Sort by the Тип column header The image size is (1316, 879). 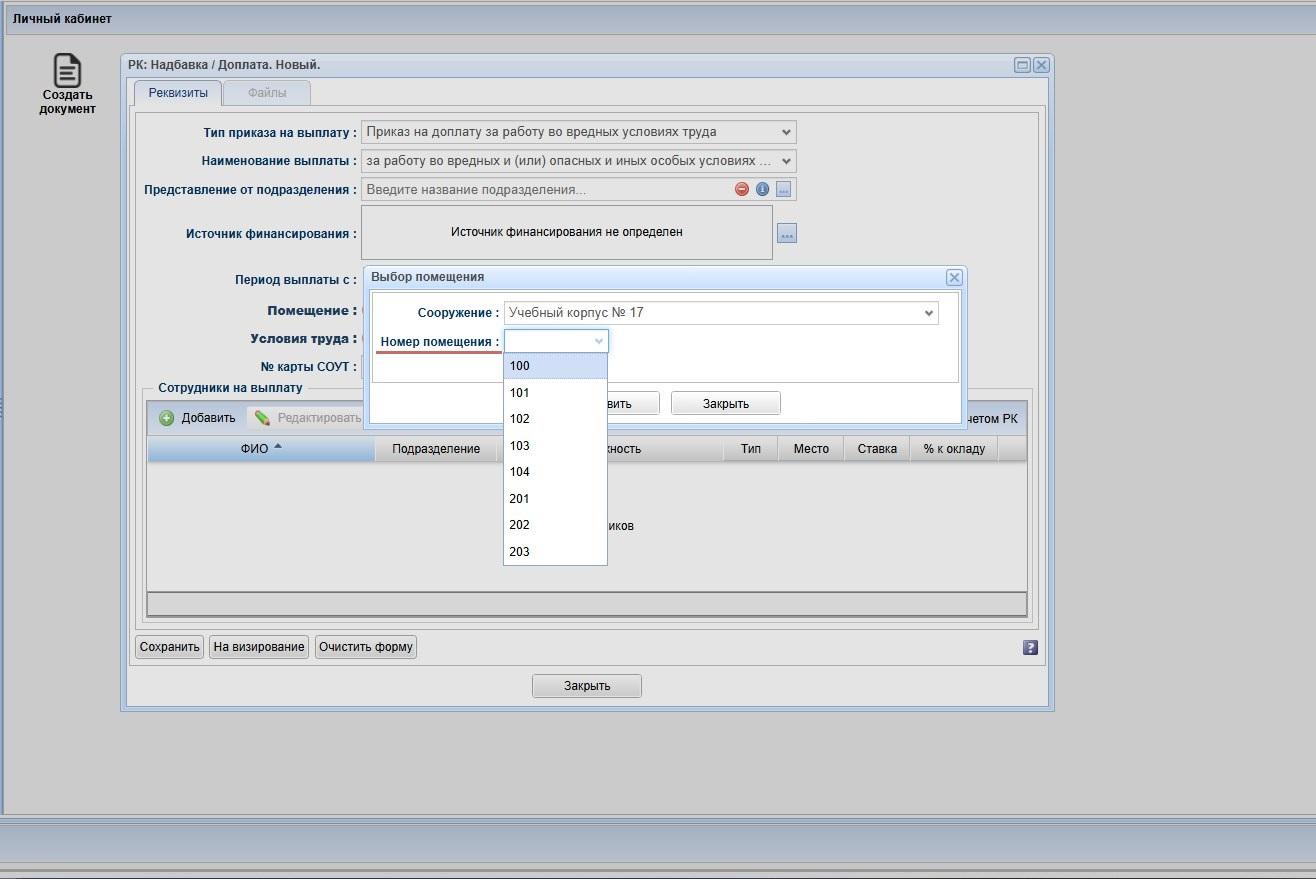751,449
